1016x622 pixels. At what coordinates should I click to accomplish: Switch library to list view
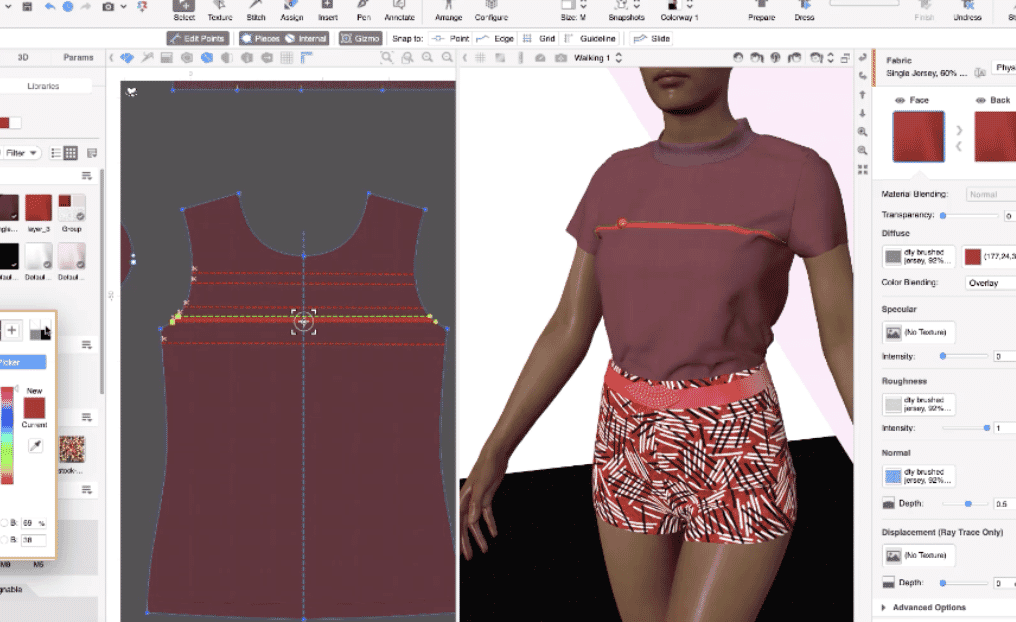pyautogui.click(x=56, y=153)
